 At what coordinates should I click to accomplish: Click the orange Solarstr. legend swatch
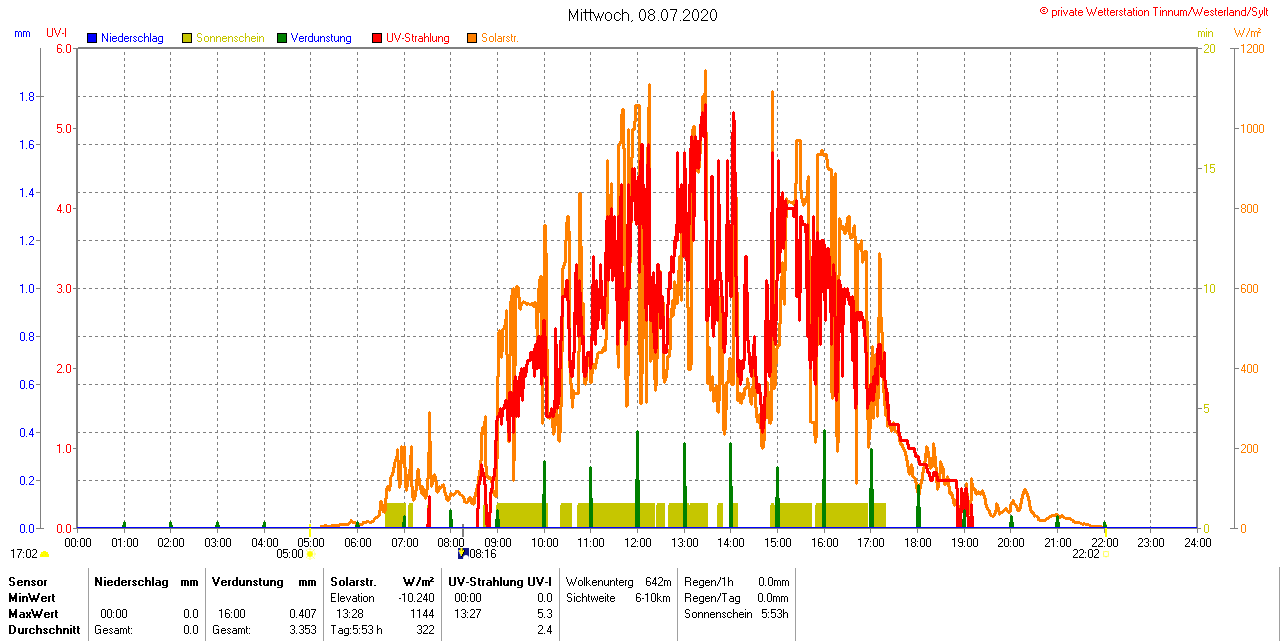tap(472, 38)
